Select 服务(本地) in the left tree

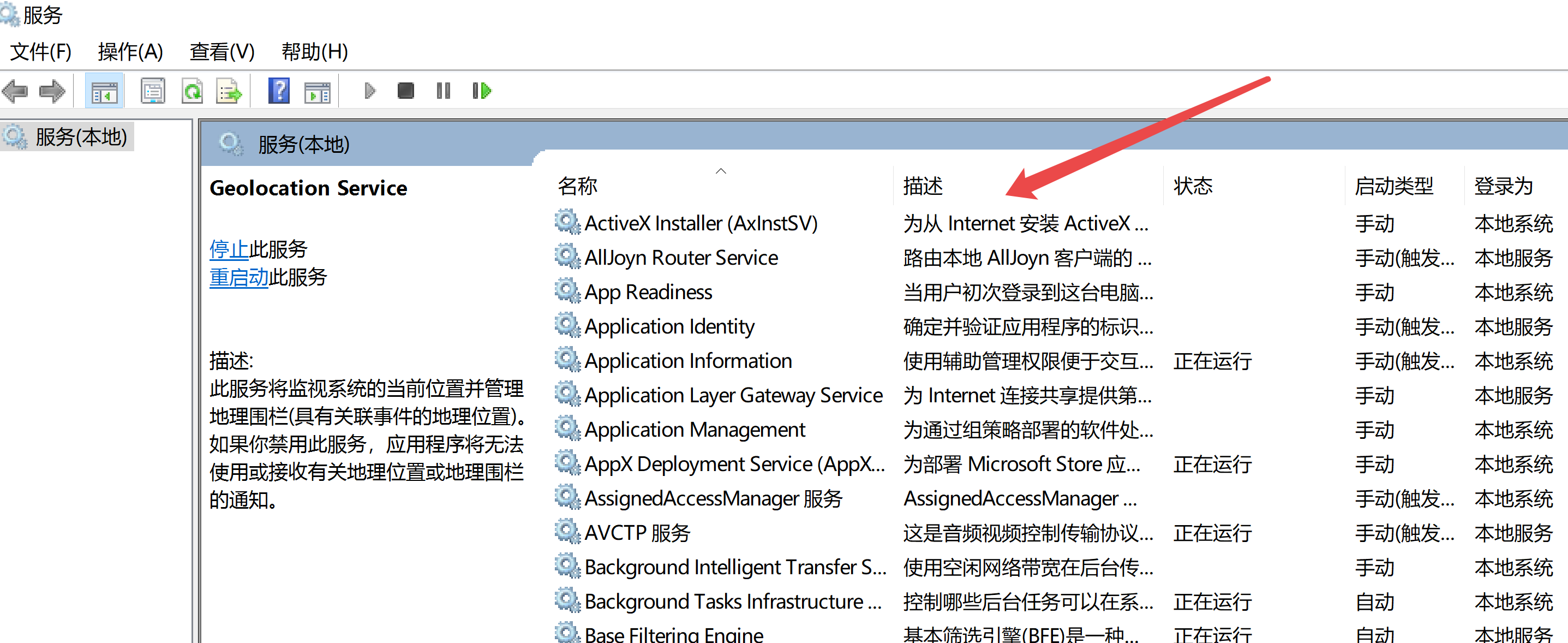point(81,137)
